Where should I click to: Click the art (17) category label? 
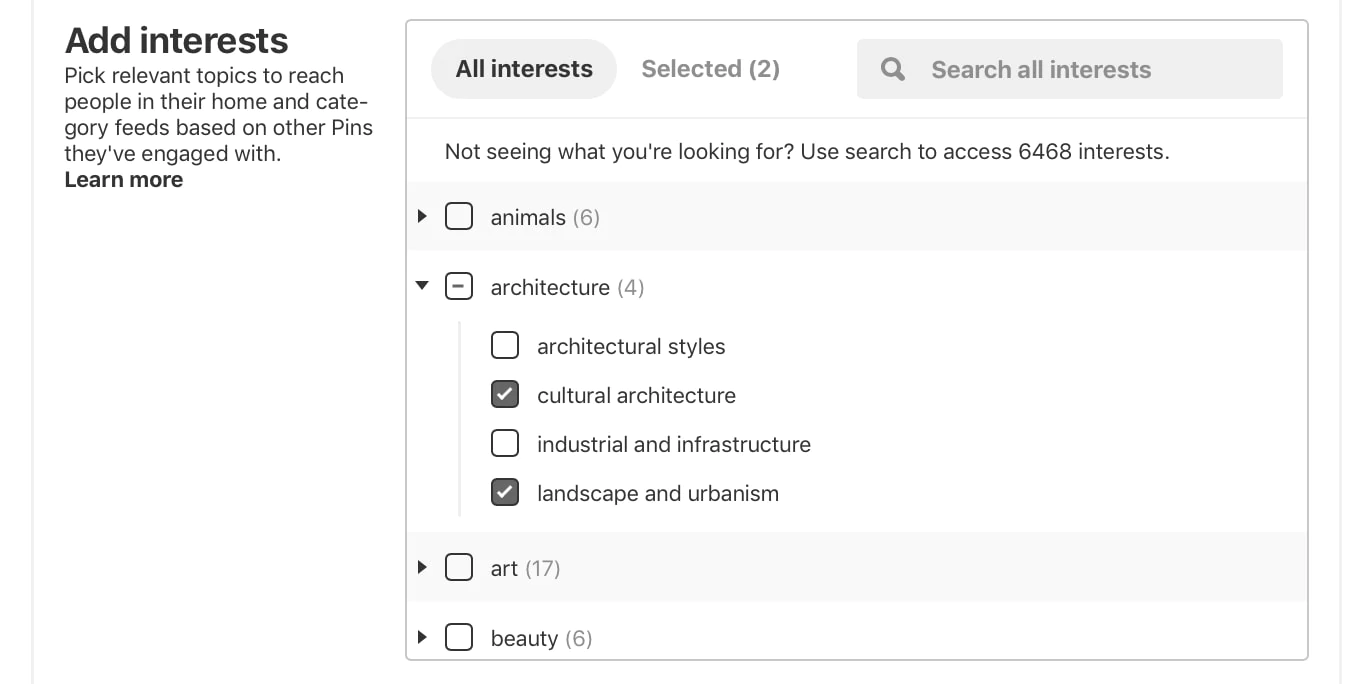point(524,569)
